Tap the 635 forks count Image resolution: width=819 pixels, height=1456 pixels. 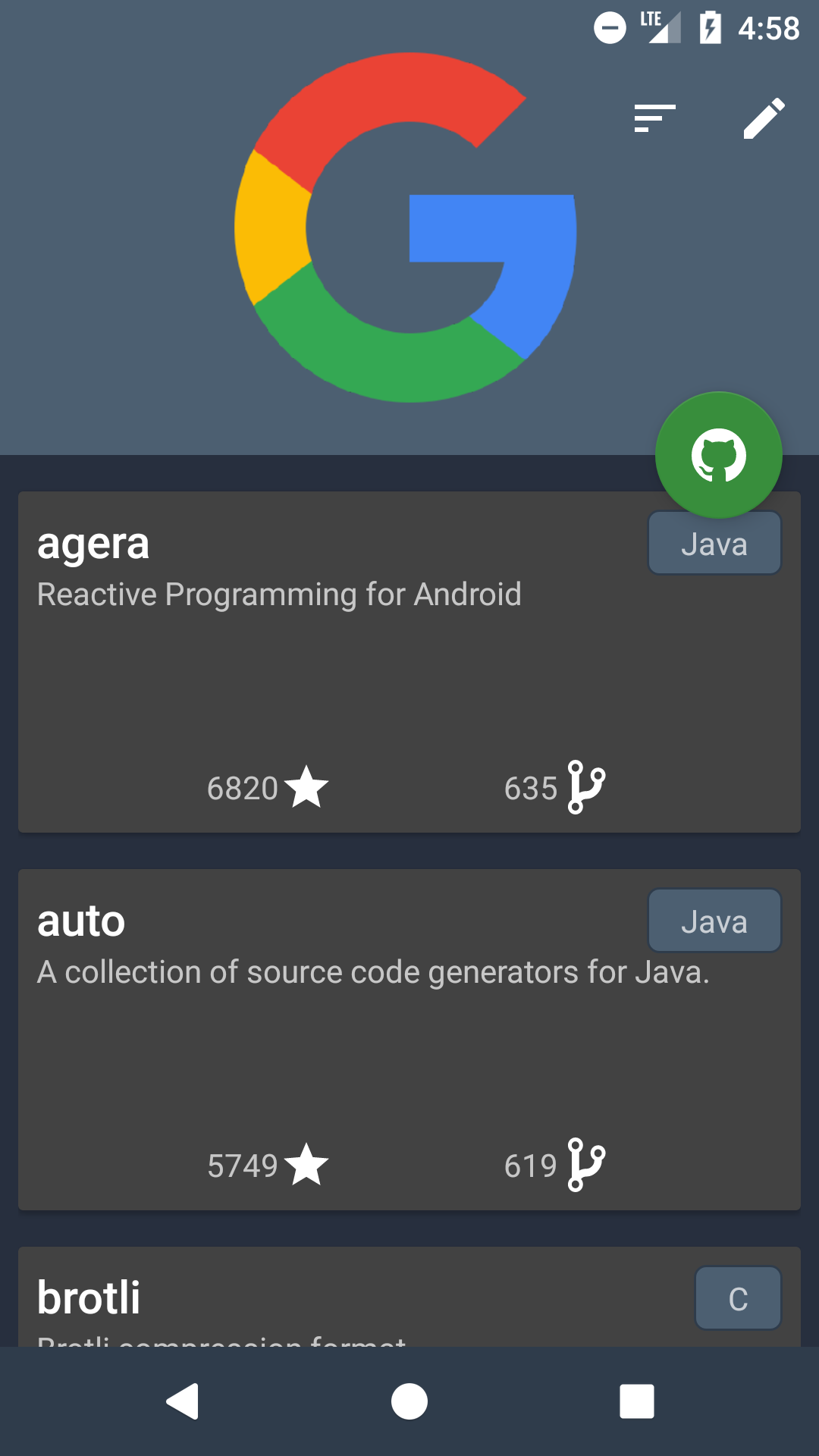(531, 789)
